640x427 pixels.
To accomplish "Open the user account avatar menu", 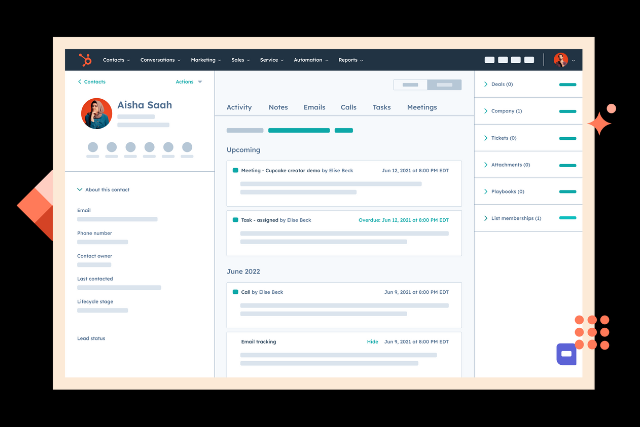I will pyautogui.click(x=561, y=60).
